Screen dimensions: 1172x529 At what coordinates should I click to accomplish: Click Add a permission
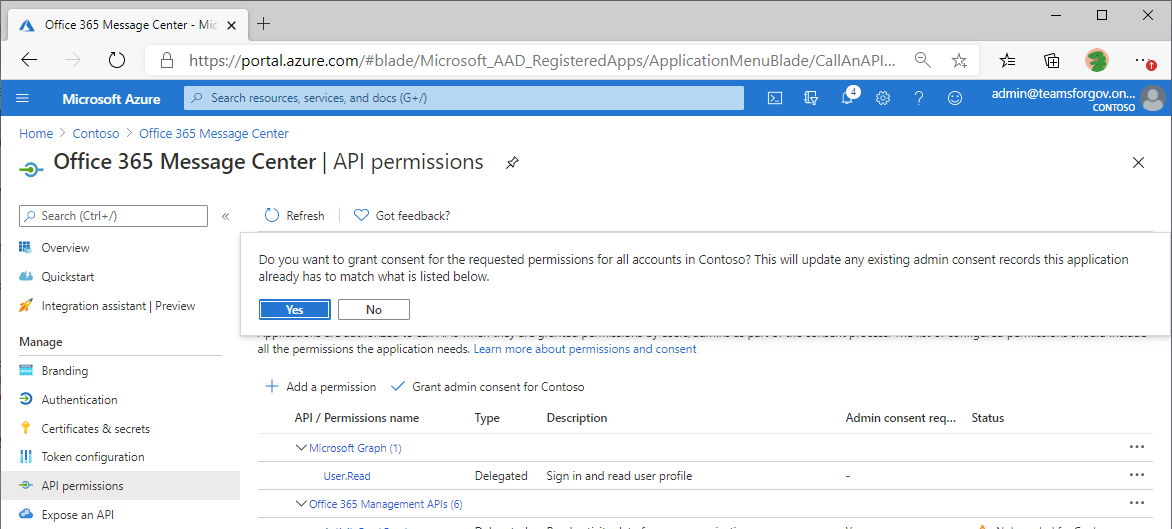coord(321,387)
